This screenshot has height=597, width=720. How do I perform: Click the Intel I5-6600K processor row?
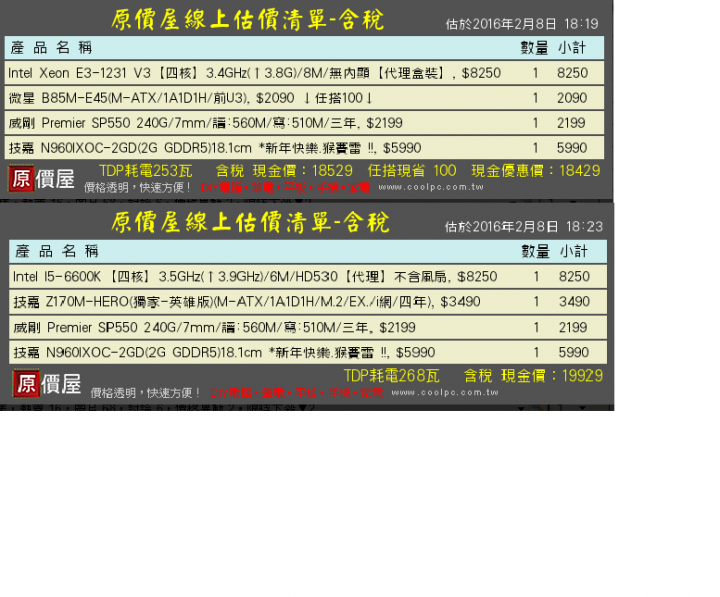[308, 276]
